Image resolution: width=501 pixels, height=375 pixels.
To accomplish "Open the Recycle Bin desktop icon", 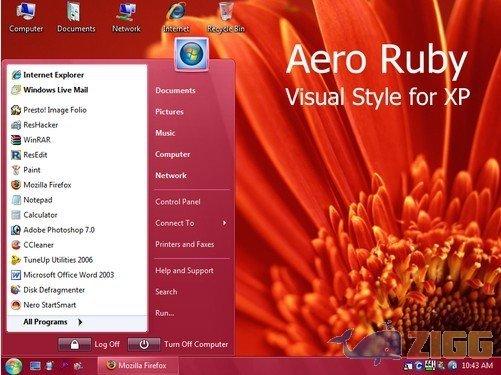I will pyautogui.click(x=226, y=17).
